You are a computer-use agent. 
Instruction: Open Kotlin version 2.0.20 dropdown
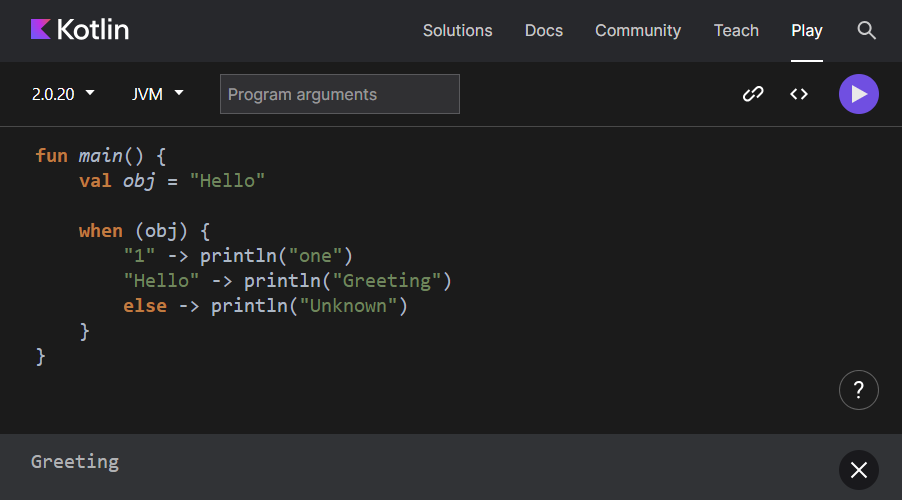coord(63,94)
